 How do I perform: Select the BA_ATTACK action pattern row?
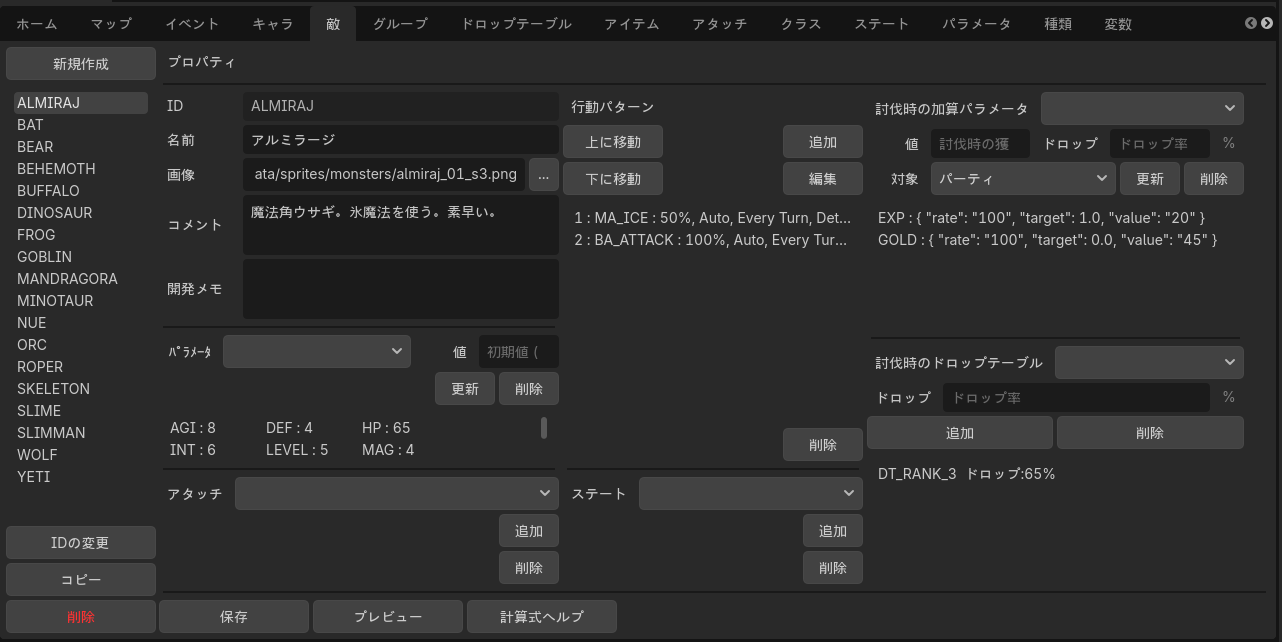(713, 240)
